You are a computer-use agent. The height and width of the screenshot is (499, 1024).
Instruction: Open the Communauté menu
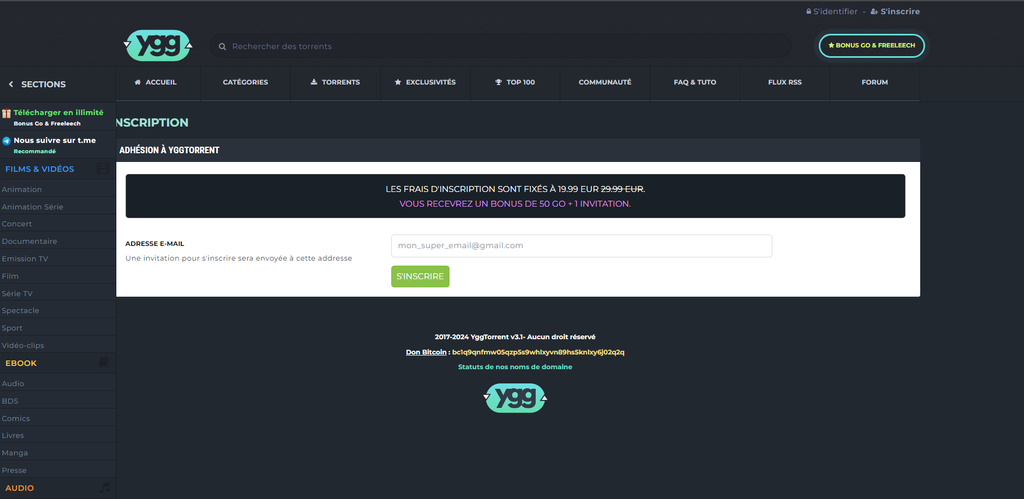click(605, 82)
